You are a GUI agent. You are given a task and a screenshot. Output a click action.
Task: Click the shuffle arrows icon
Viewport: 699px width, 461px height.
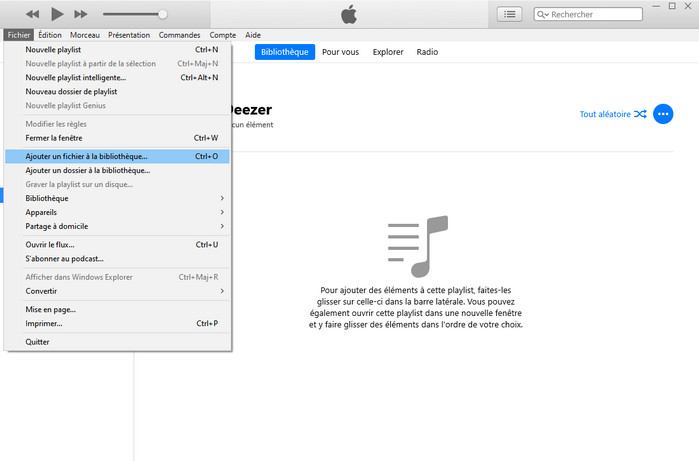(640, 114)
